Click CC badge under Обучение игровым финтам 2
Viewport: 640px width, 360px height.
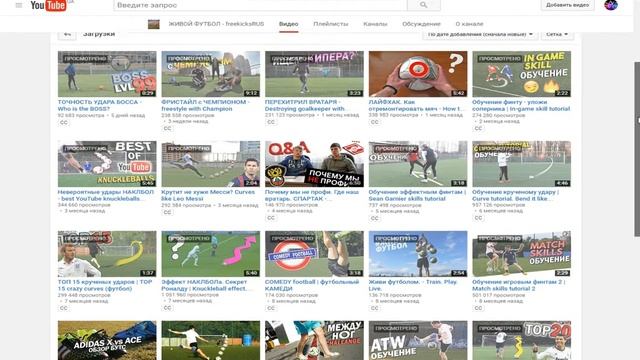(478, 308)
